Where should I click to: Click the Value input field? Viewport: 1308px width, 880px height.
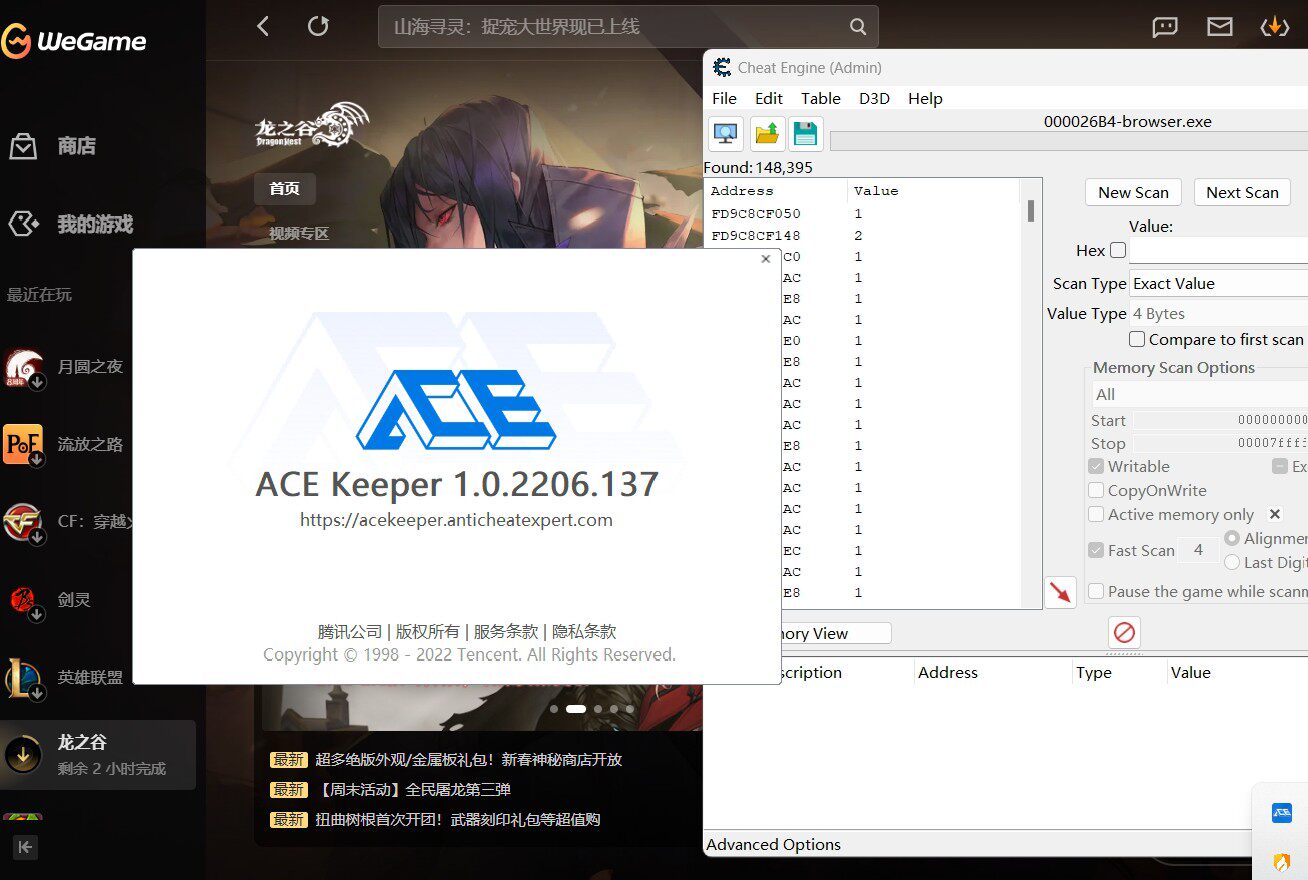point(1218,250)
